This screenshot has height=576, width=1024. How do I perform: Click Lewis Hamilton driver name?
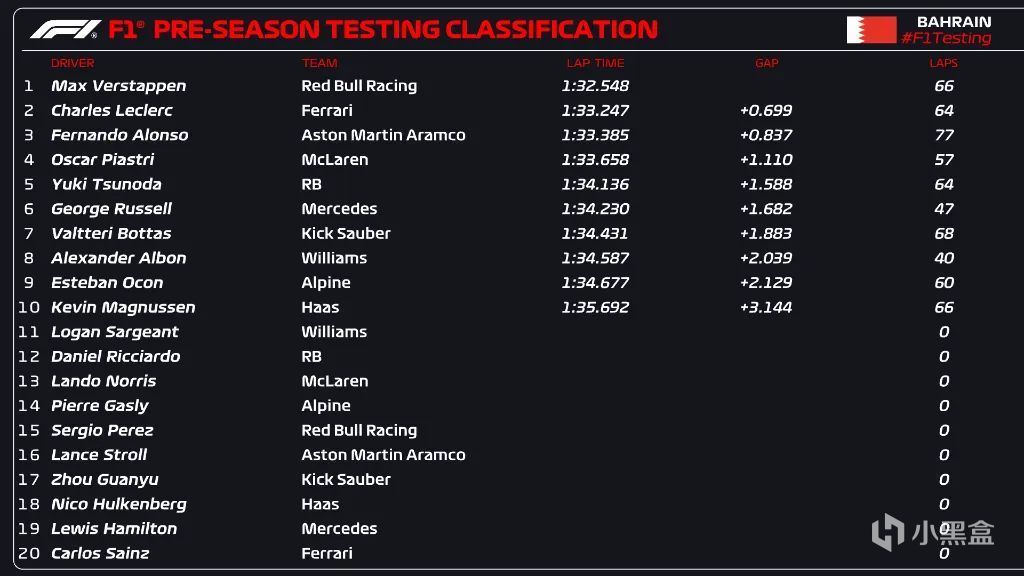(114, 529)
